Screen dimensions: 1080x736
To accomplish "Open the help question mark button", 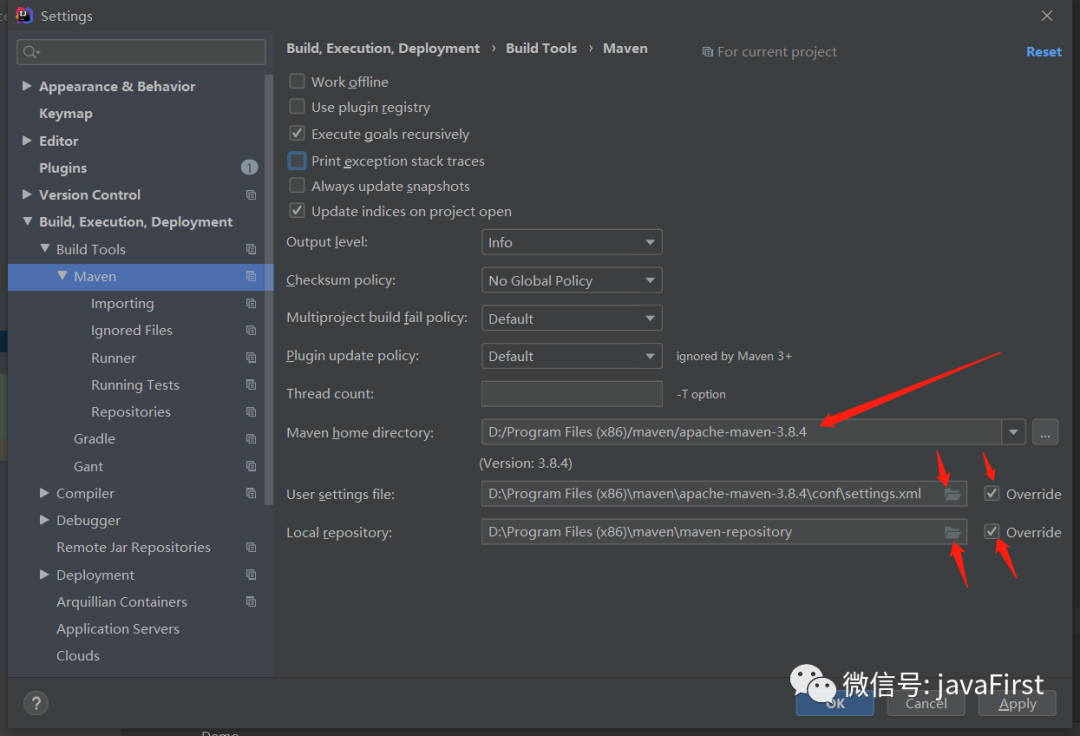I will tap(36, 703).
